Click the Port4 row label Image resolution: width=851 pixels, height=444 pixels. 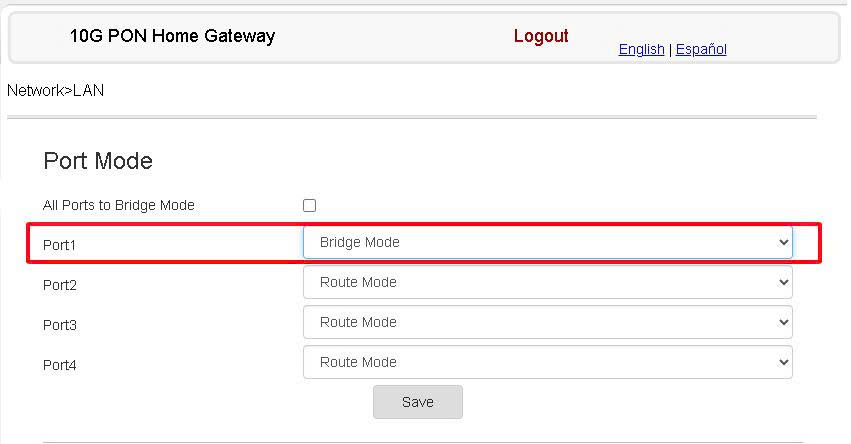click(x=60, y=365)
